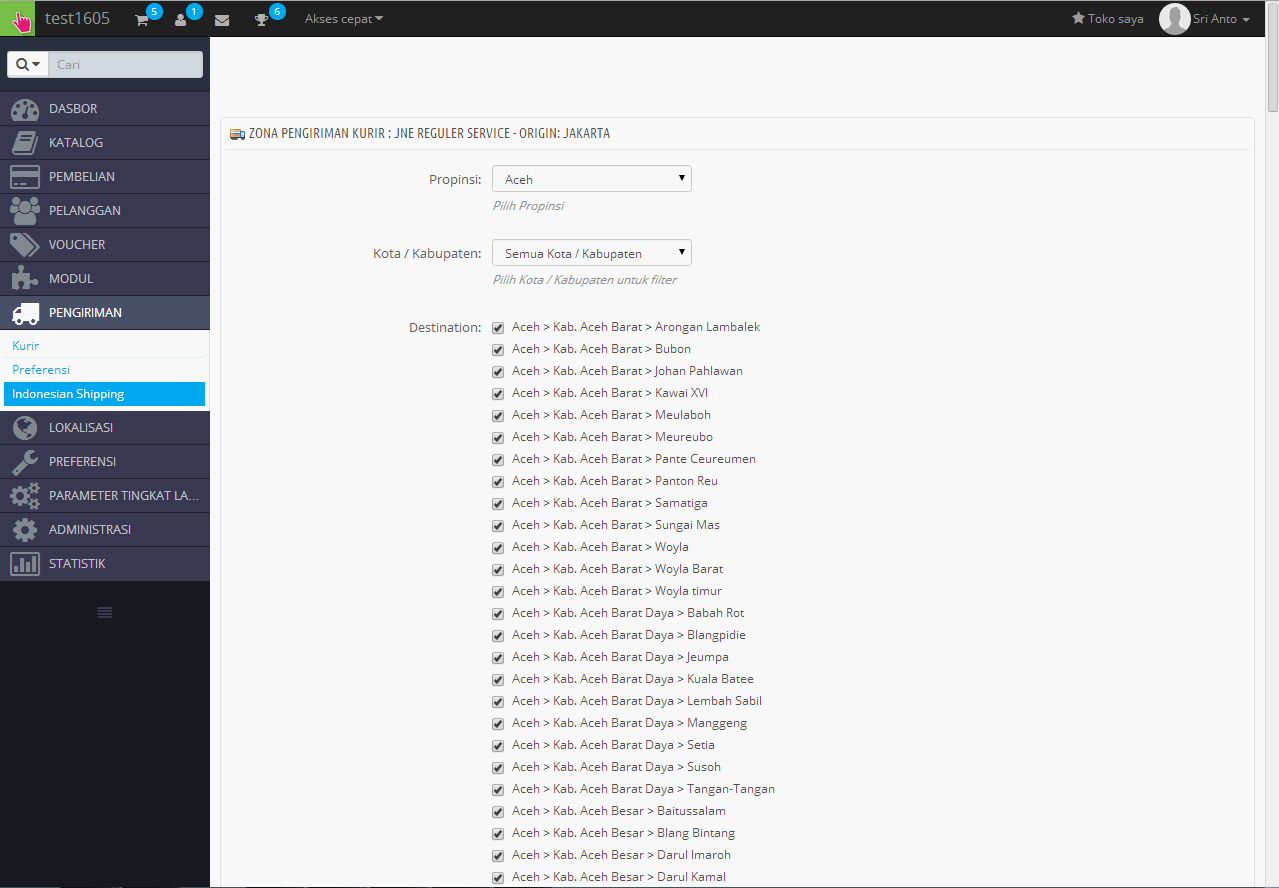Toggle the Johan Pahlawan destination checkbox

click(x=498, y=372)
